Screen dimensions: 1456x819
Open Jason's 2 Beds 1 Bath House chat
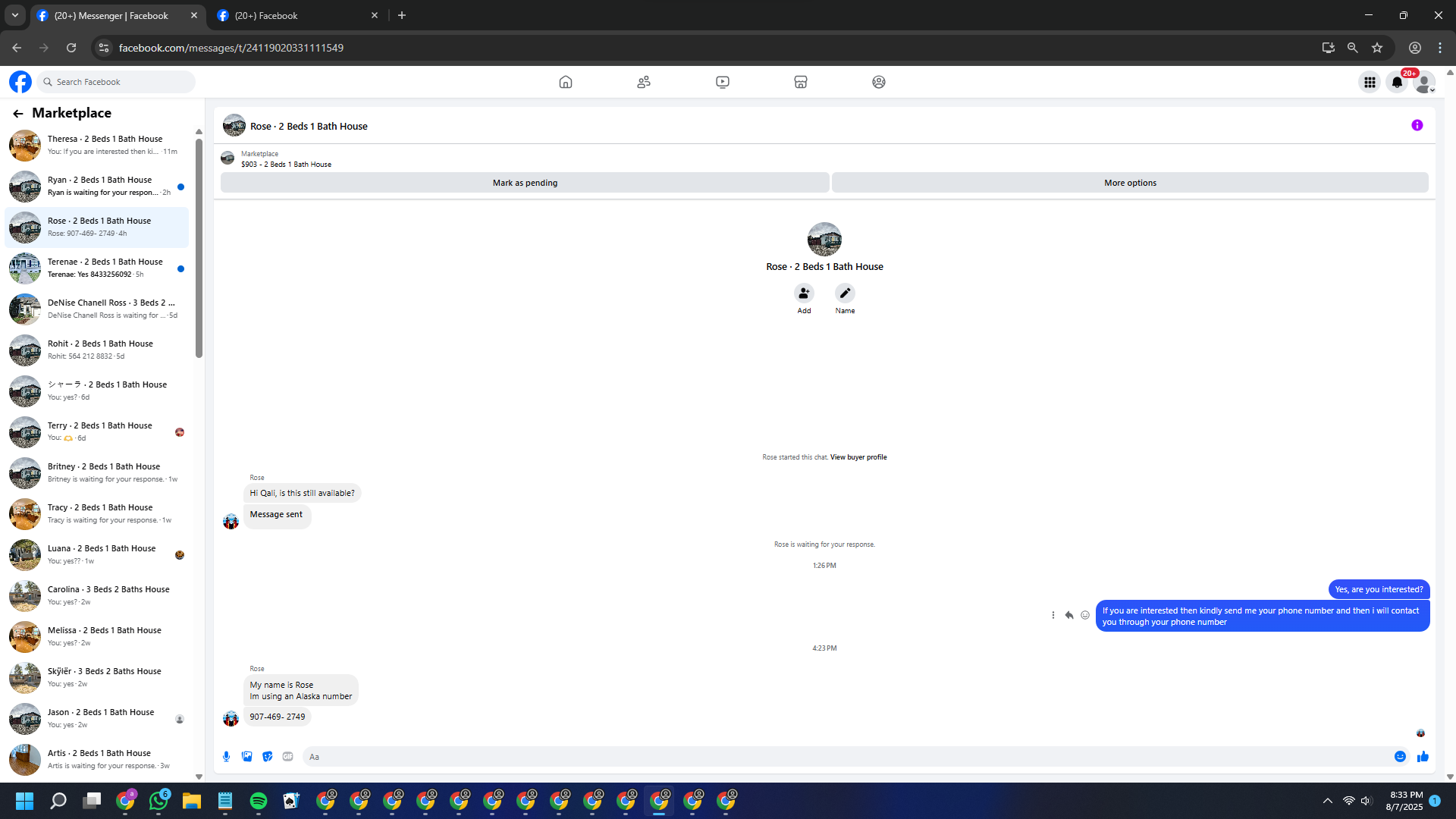pos(97,719)
